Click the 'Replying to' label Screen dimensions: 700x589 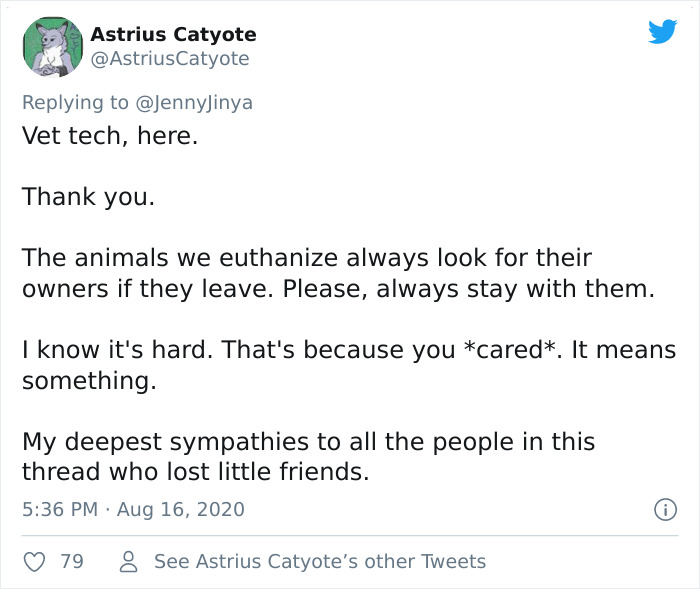pos(75,103)
